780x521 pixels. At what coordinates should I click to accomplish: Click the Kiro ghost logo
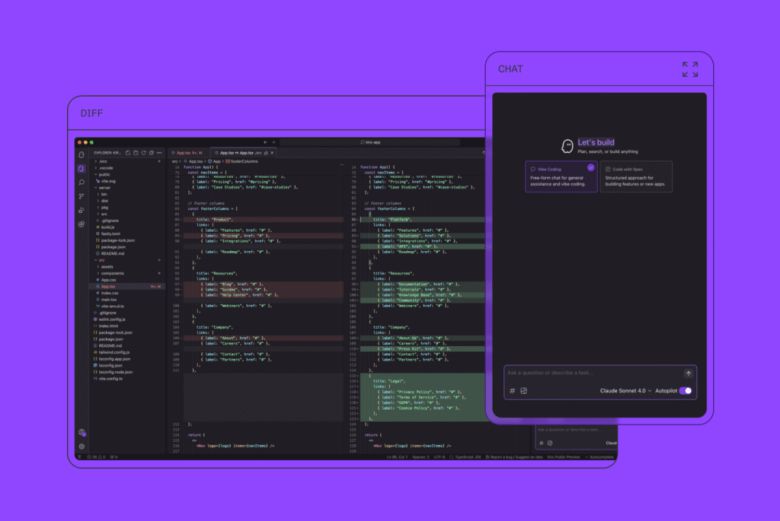point(567,146)
